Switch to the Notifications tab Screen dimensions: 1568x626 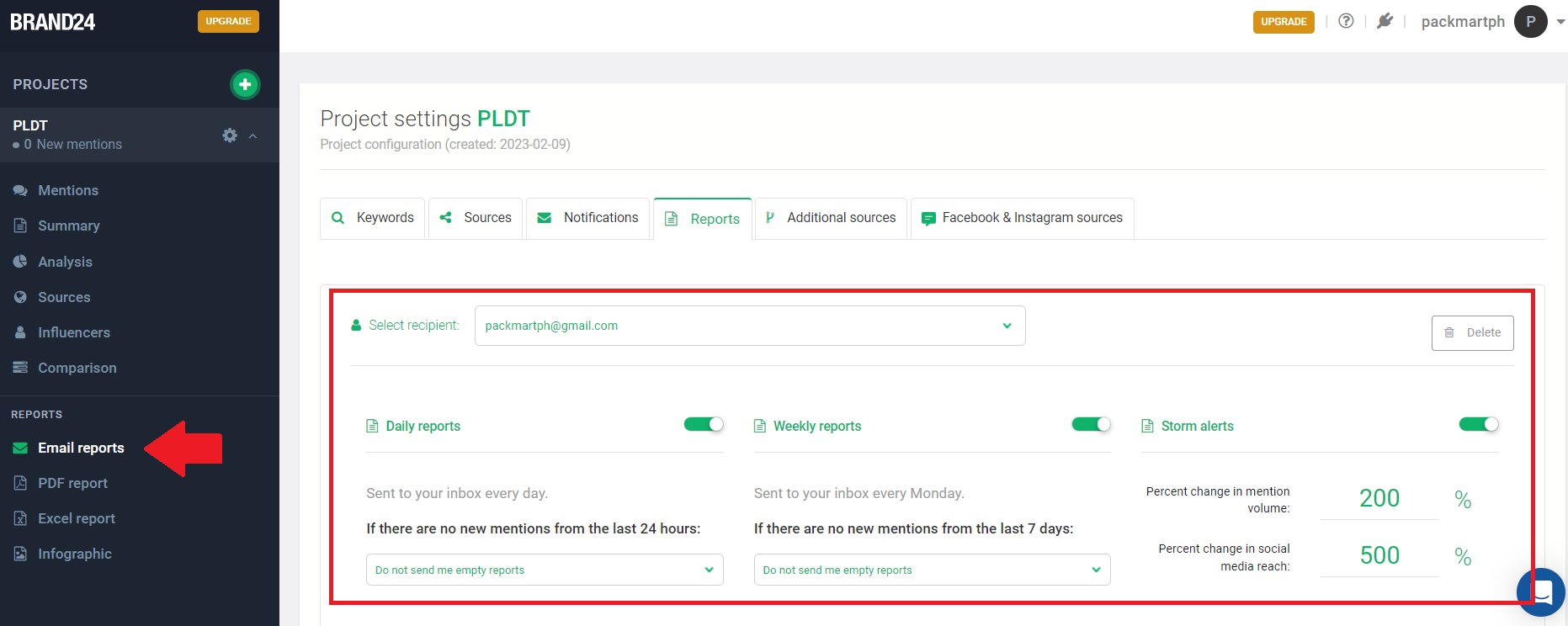587,218
